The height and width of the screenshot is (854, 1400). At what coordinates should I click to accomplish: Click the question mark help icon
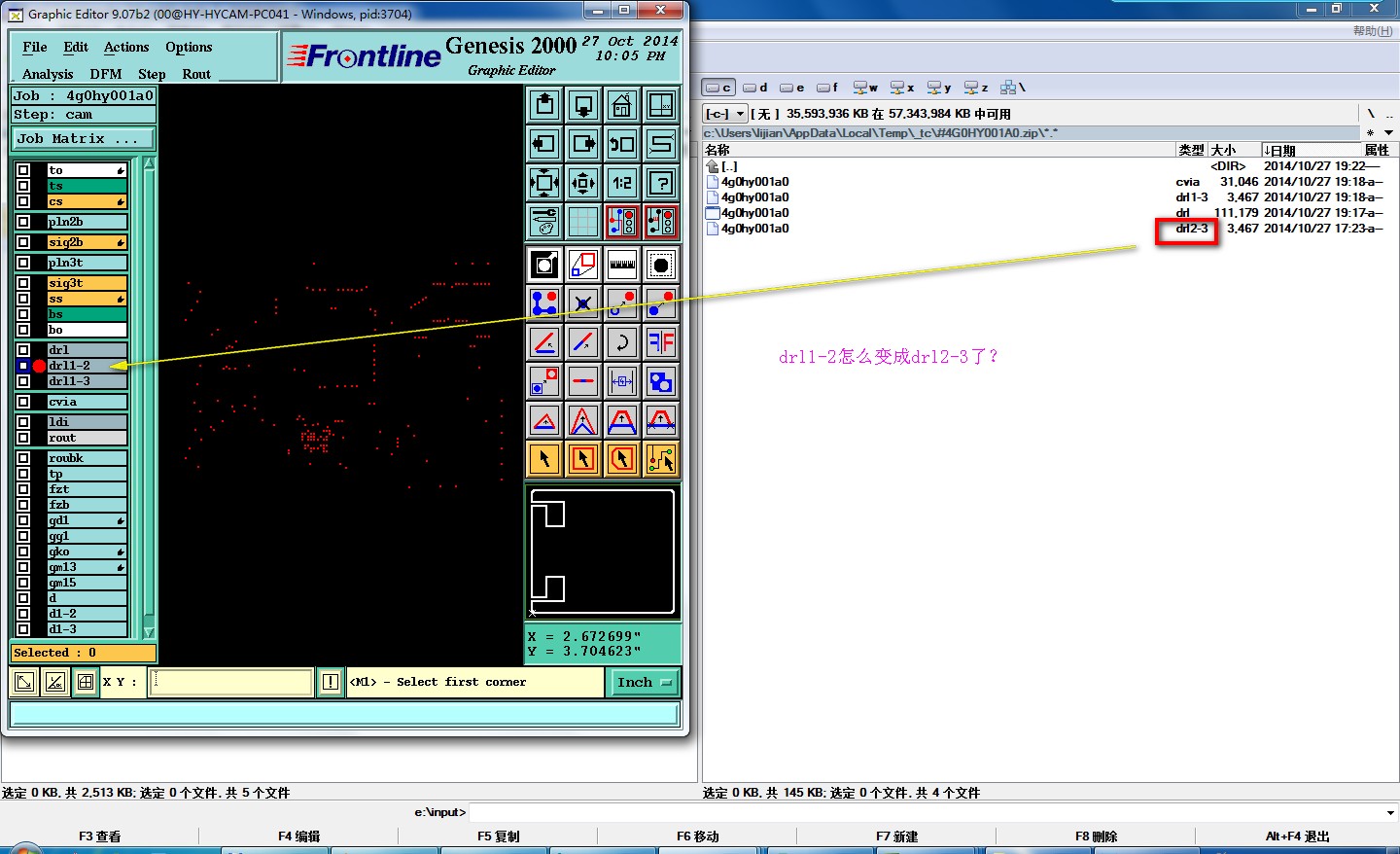tap(661, 182)
